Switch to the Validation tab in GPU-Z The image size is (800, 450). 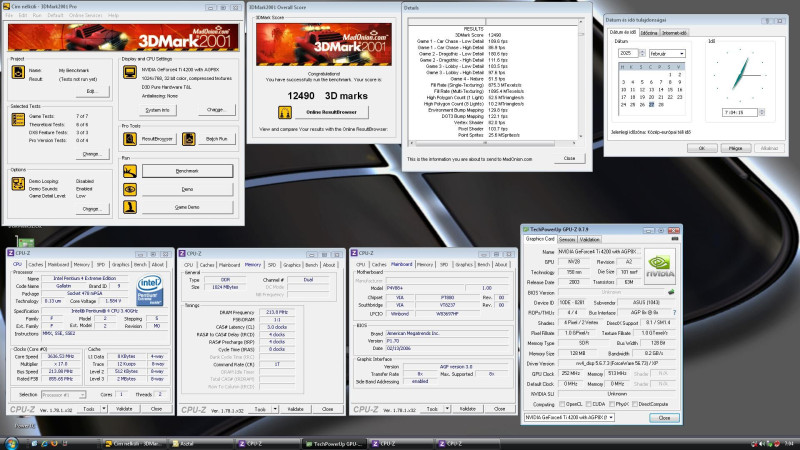click(589, 239)
